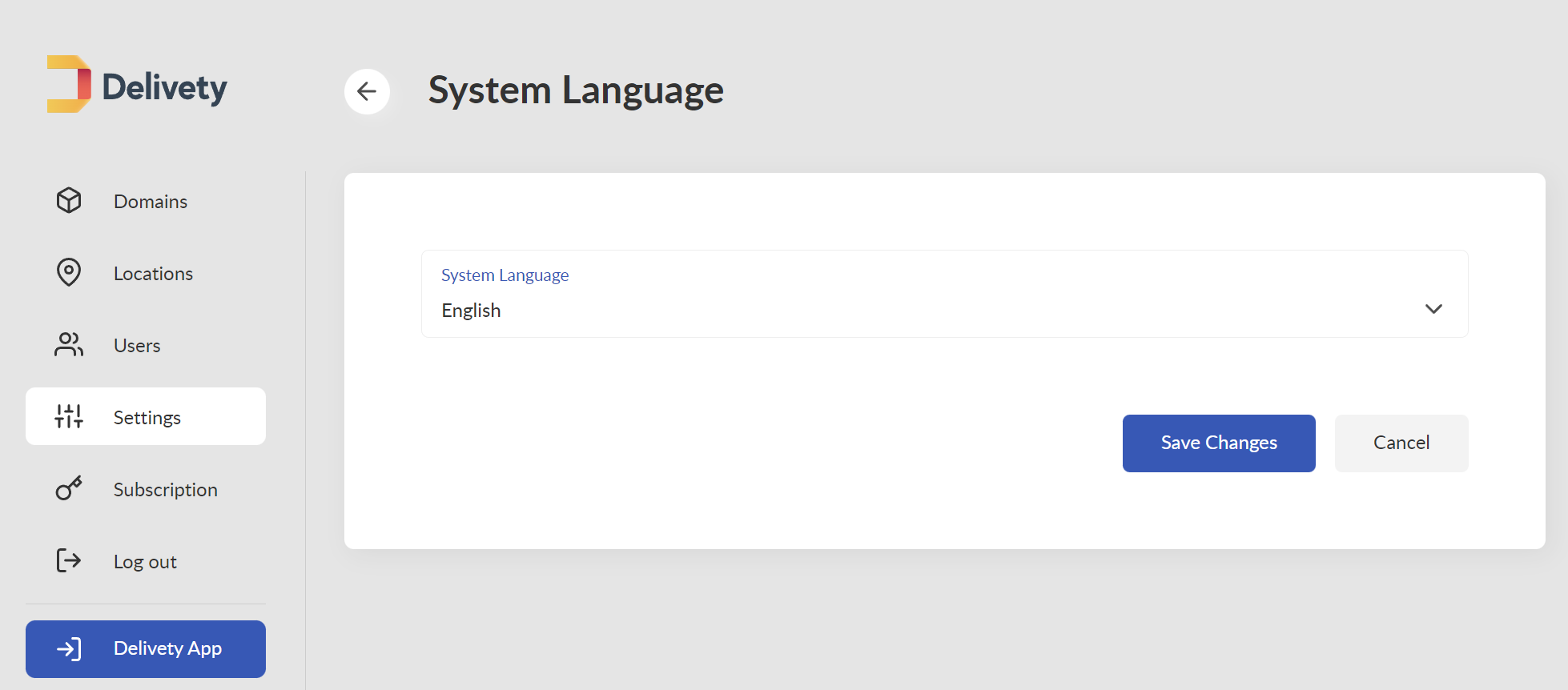Click the Subscription key icon

pyautogui.click(x=69, y=487)
